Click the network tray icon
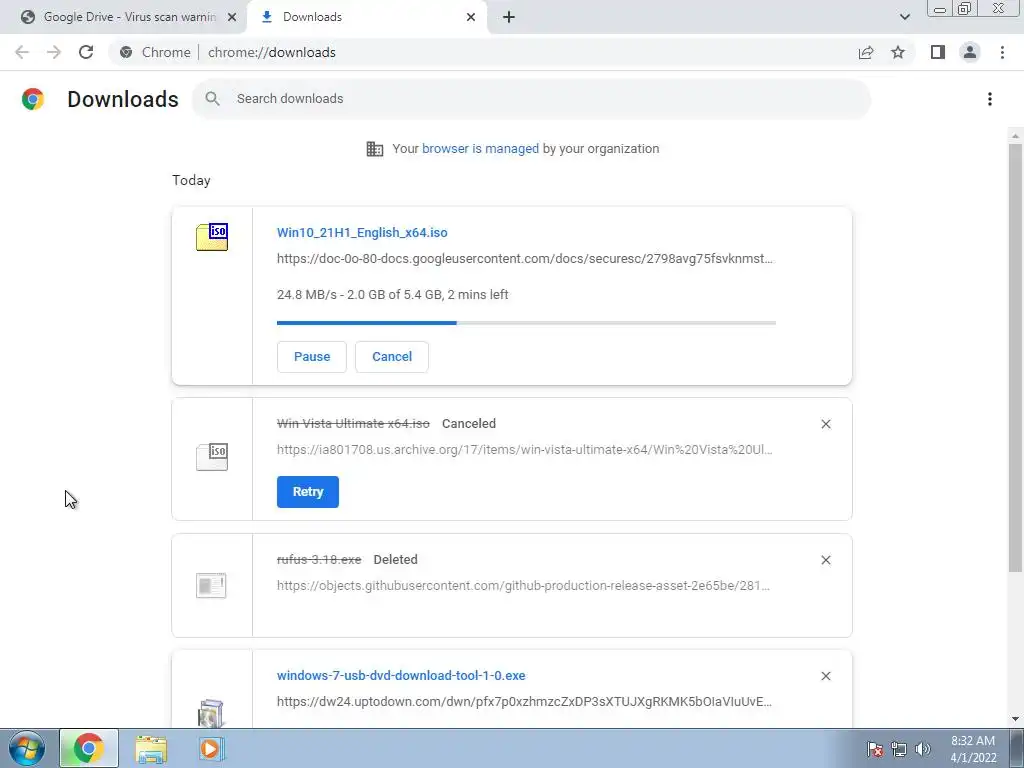The width and height of the screenshot is (1024, 768). [x=899, y=749]
